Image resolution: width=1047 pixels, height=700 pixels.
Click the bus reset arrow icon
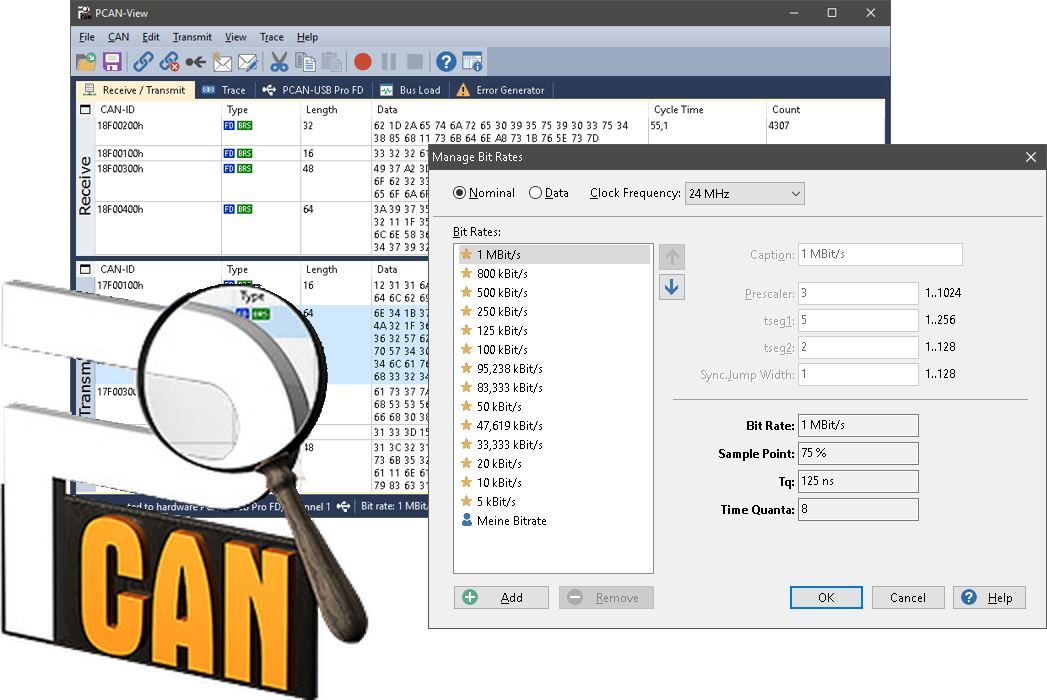[196, 62]
